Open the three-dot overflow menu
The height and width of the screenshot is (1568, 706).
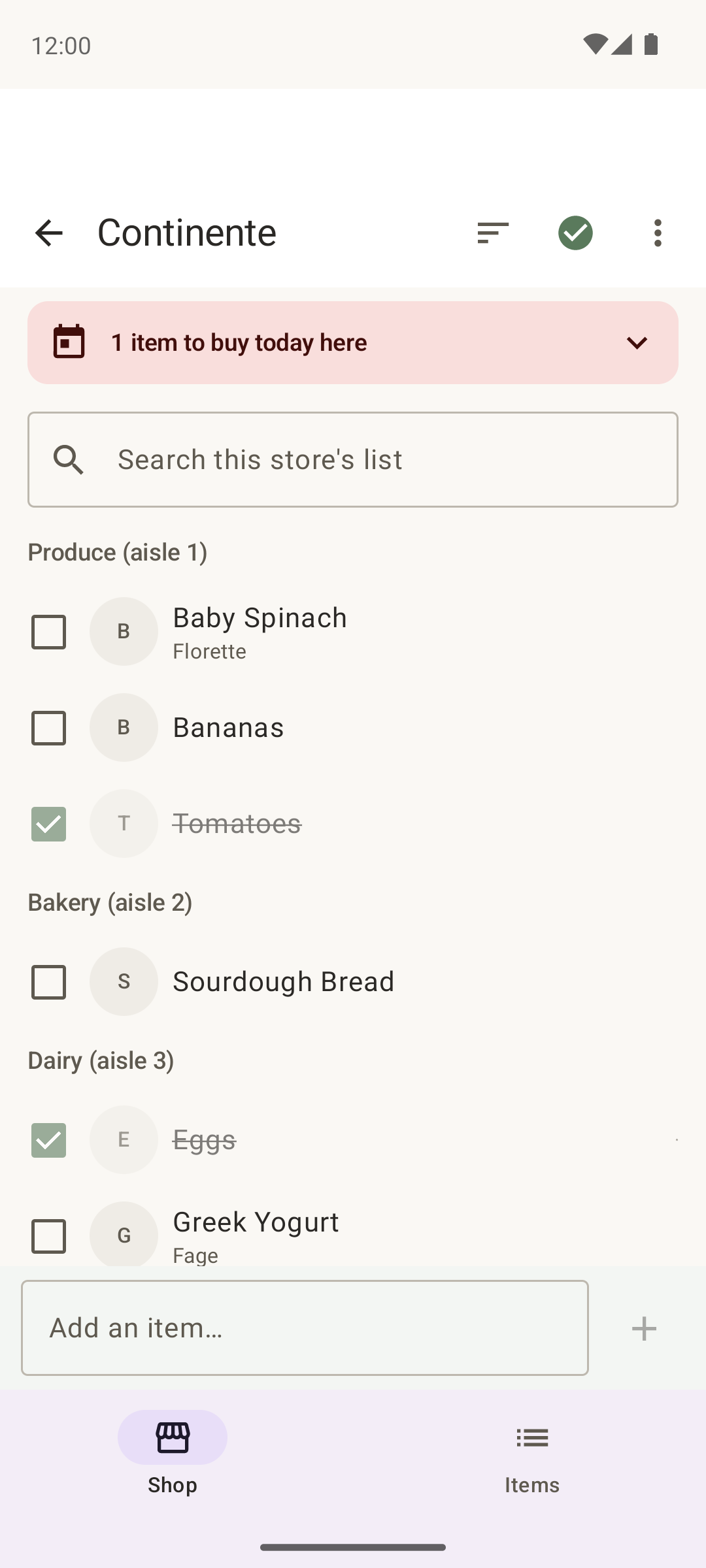(658, 233)
